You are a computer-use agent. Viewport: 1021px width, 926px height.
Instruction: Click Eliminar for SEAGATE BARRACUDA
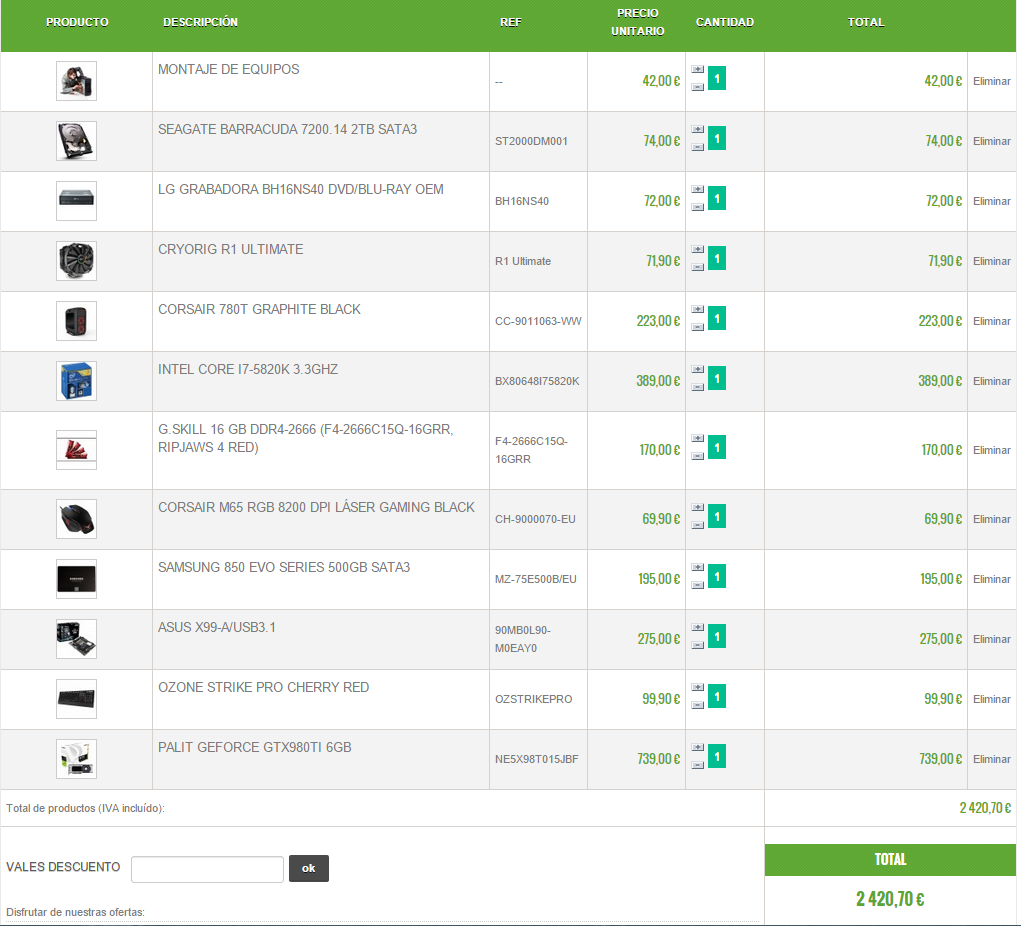(992, 141)
